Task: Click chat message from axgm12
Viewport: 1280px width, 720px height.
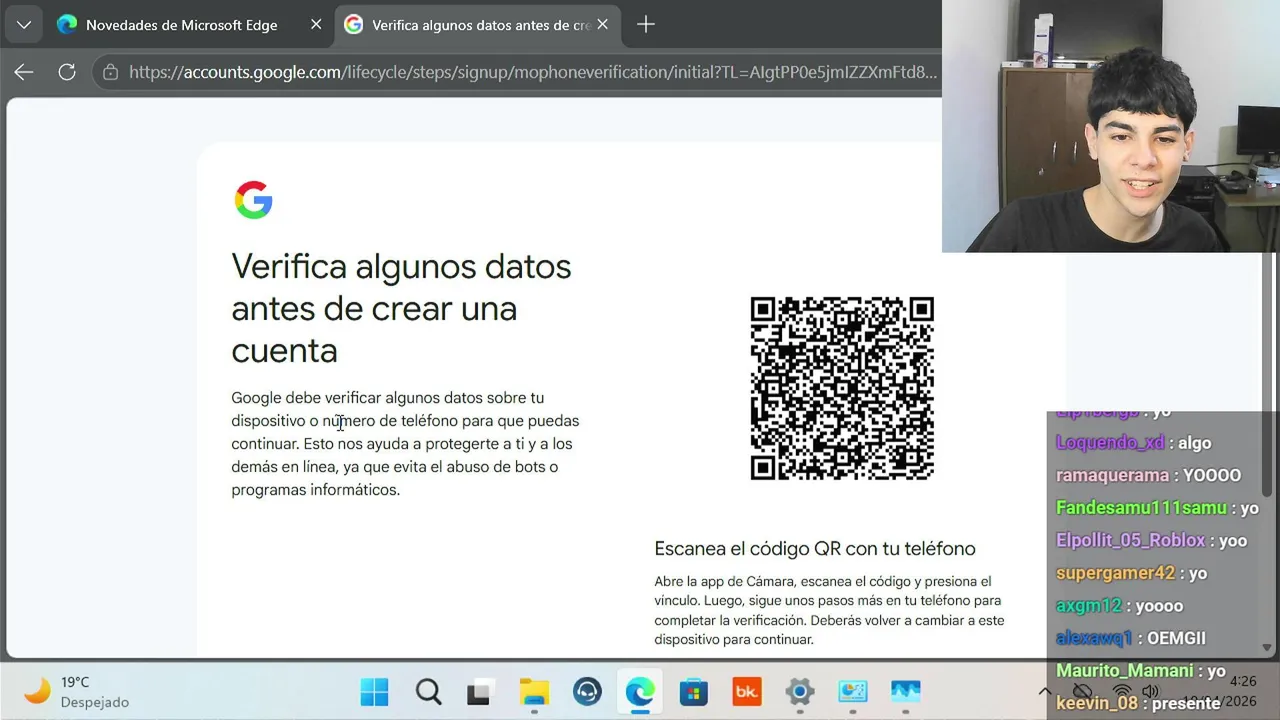Action: 1119,606
